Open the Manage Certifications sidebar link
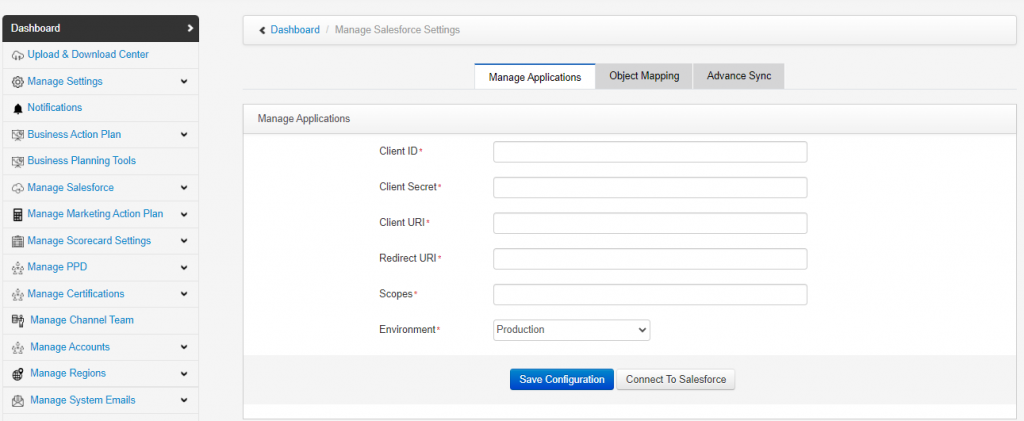Viewport: 1024px width, 421px height. [76, 294]
